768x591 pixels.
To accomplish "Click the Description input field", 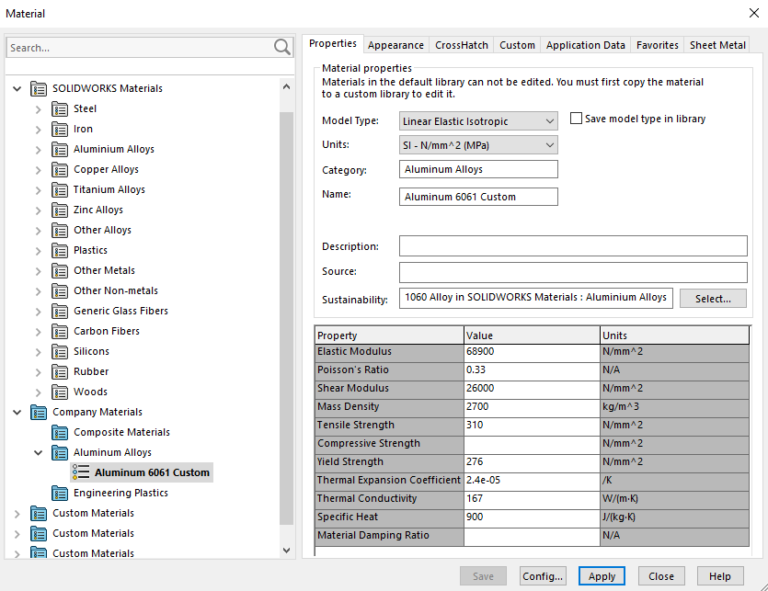I will 573,246.
